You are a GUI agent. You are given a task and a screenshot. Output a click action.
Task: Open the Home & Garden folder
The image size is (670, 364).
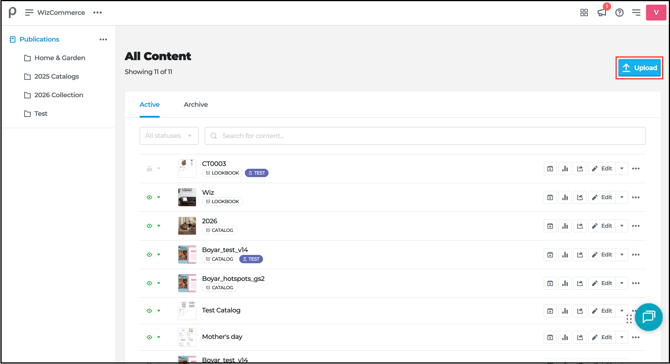tap(59, 58)
